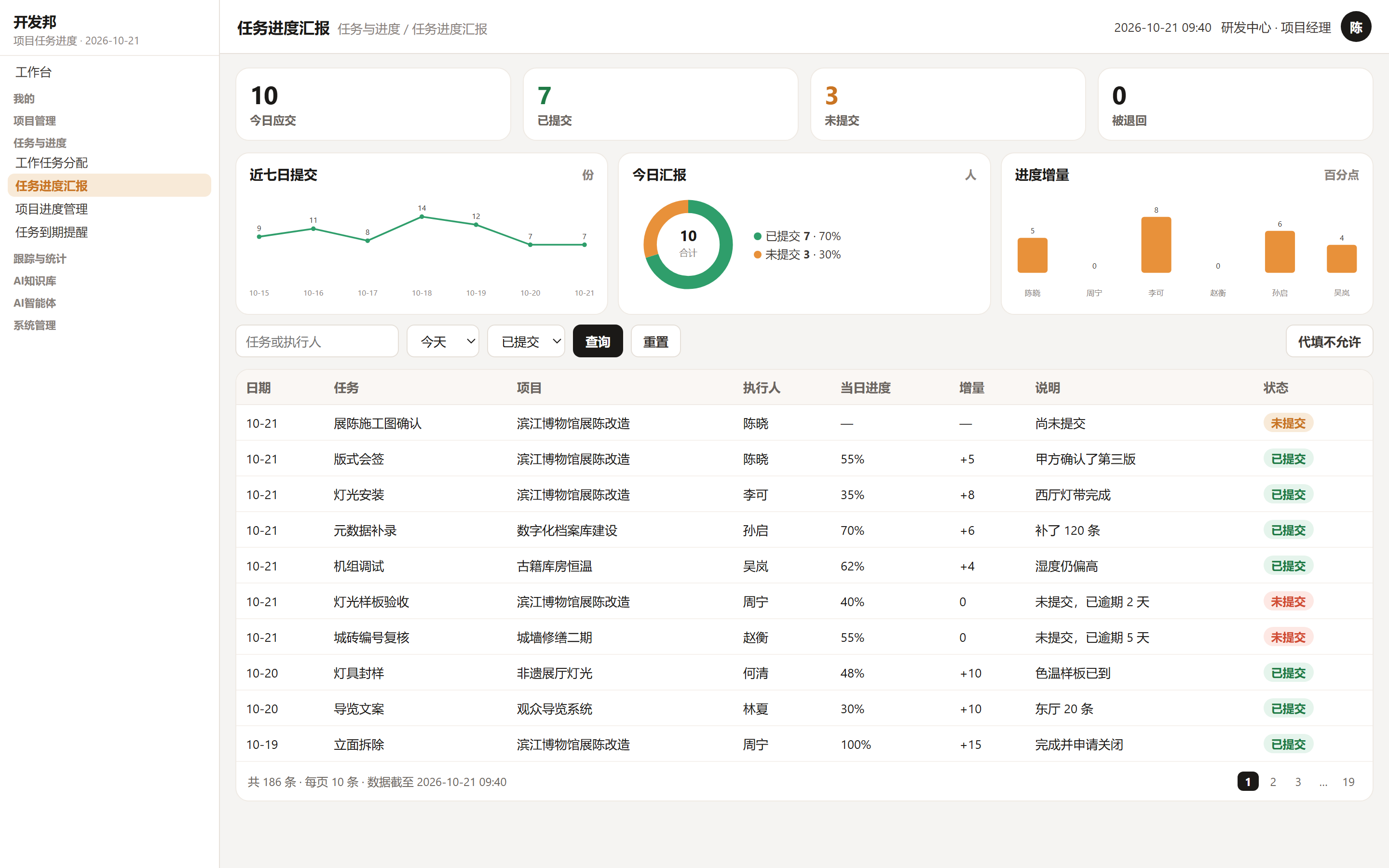Click the 查询 button

pos(598,341)
